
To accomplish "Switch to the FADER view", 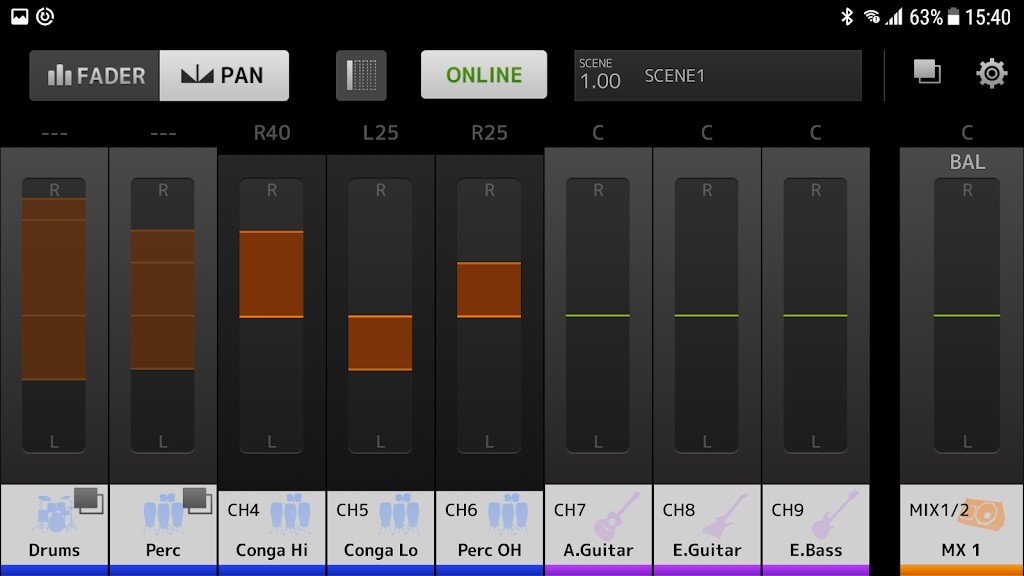I will click(x=95, y=75).
